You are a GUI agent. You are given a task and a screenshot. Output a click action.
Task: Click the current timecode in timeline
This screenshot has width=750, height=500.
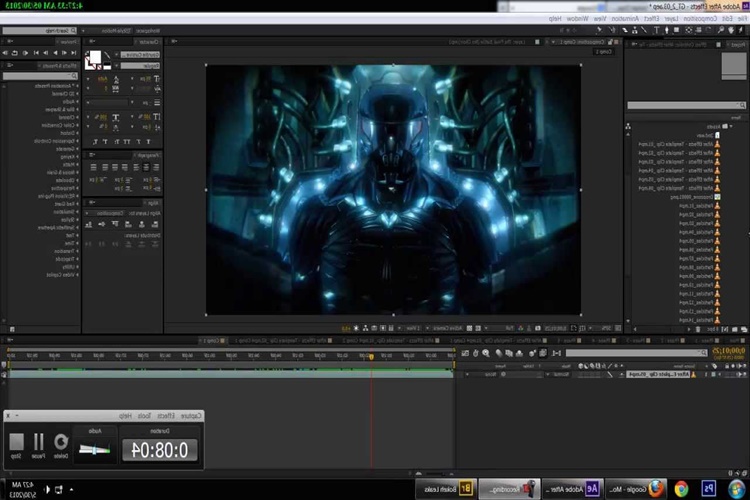point(729,351)
